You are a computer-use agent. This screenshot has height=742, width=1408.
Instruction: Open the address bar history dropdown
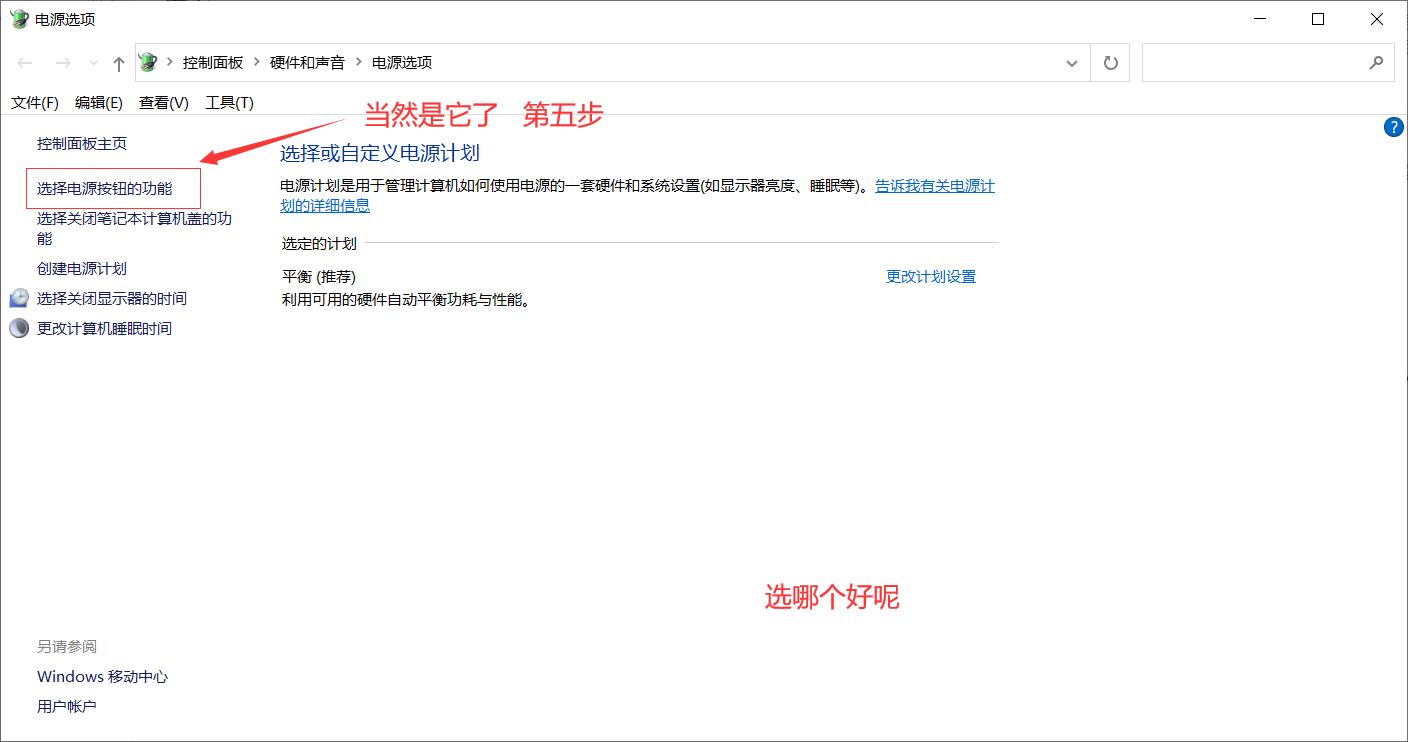point(1071,62)
